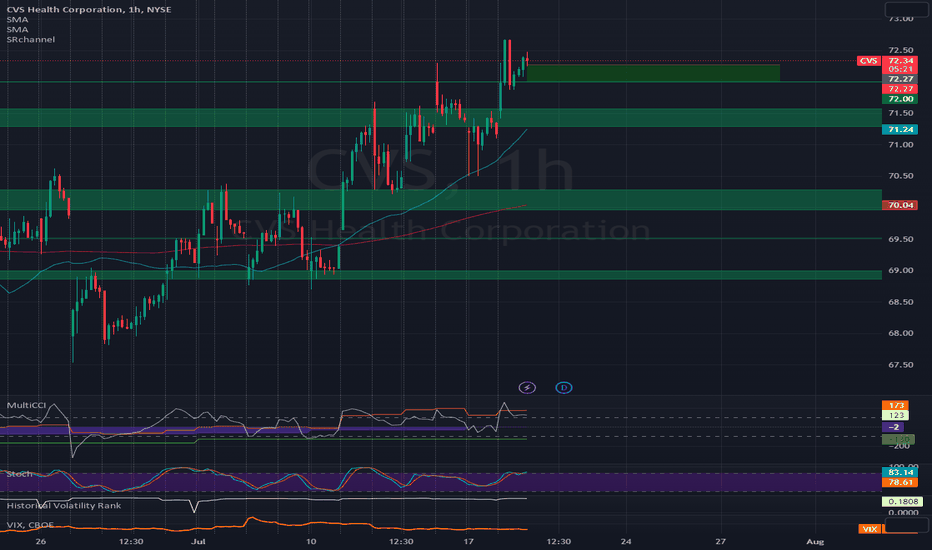
Task: Click the chart title 'CVS Health Corporation, 1h, NYSE'
Action: point(89,10)
